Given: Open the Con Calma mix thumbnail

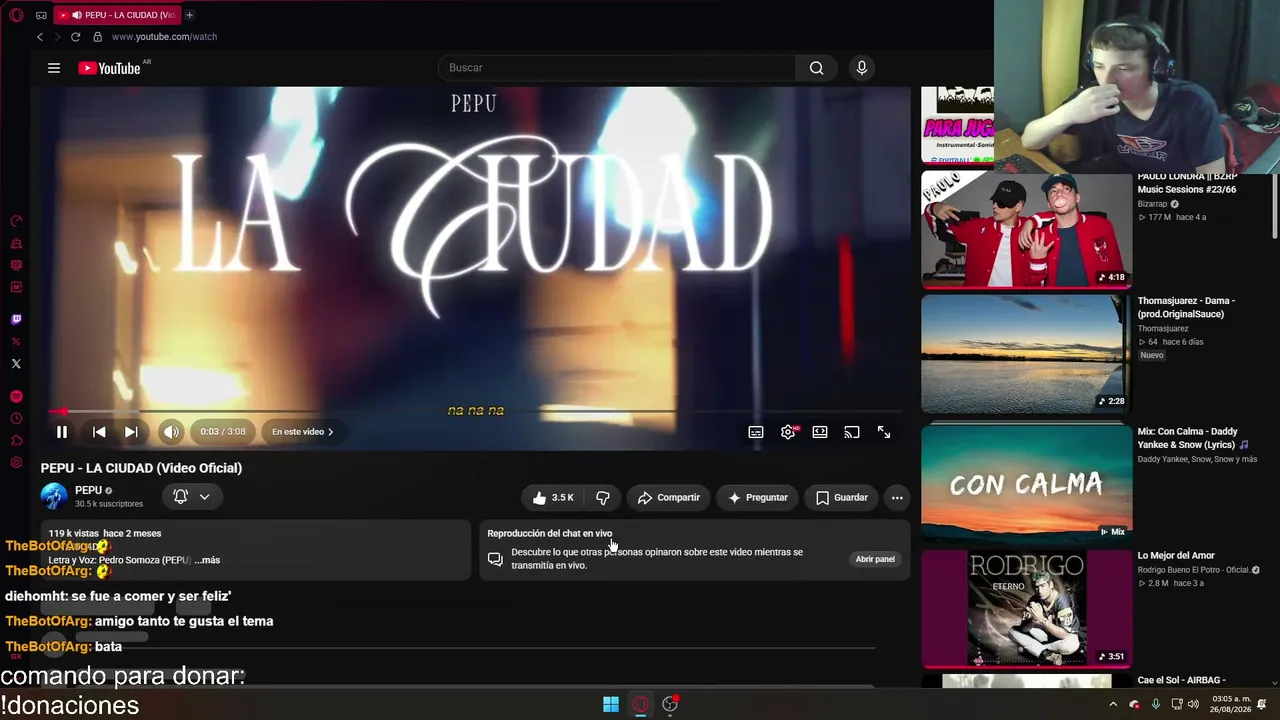Looking at the screenshot, I should 1026,482.
